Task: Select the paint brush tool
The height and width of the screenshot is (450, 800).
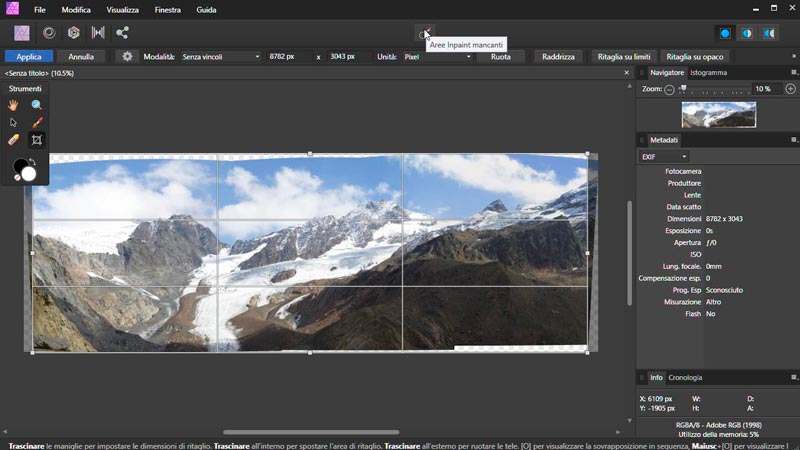Action: click(x=37, y=122)
